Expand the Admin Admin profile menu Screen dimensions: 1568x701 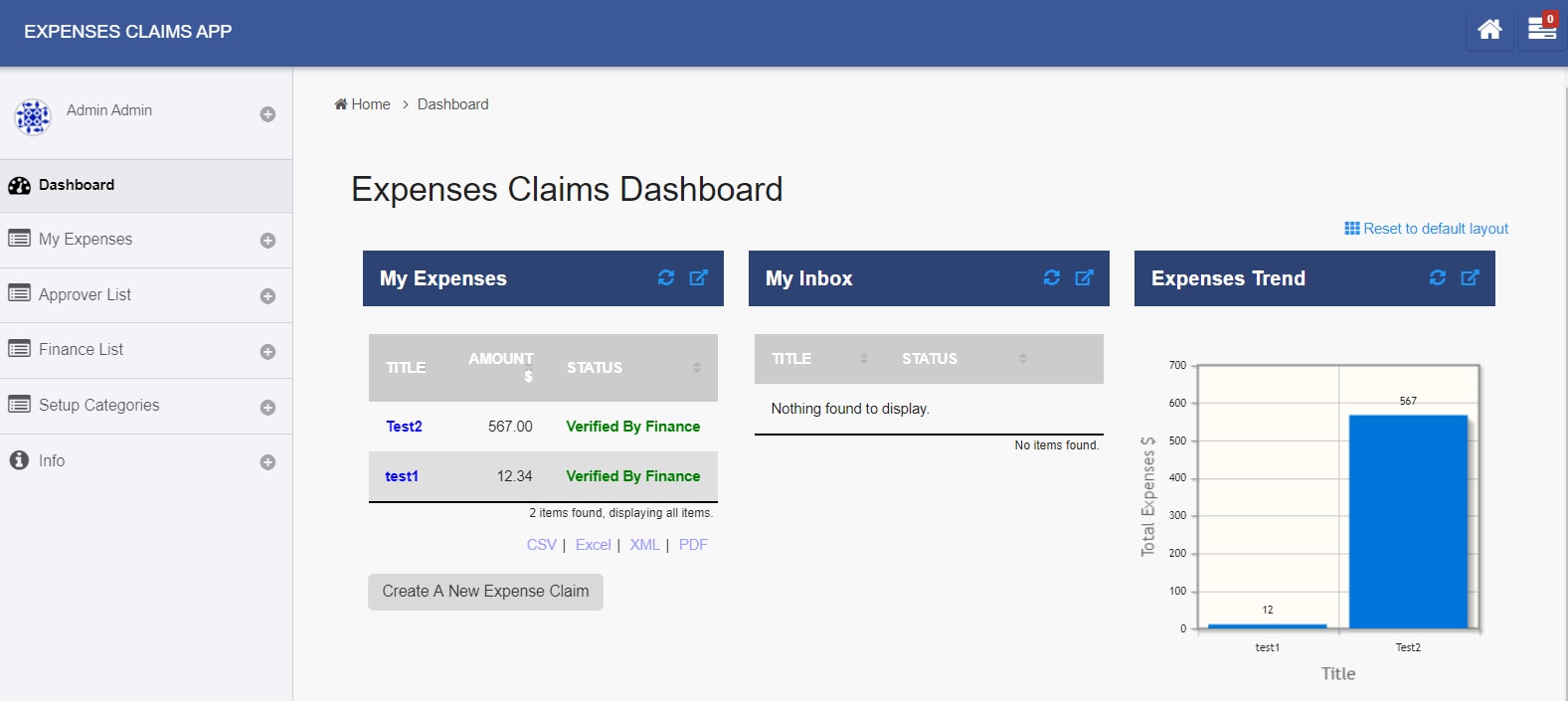coord(267,114)
